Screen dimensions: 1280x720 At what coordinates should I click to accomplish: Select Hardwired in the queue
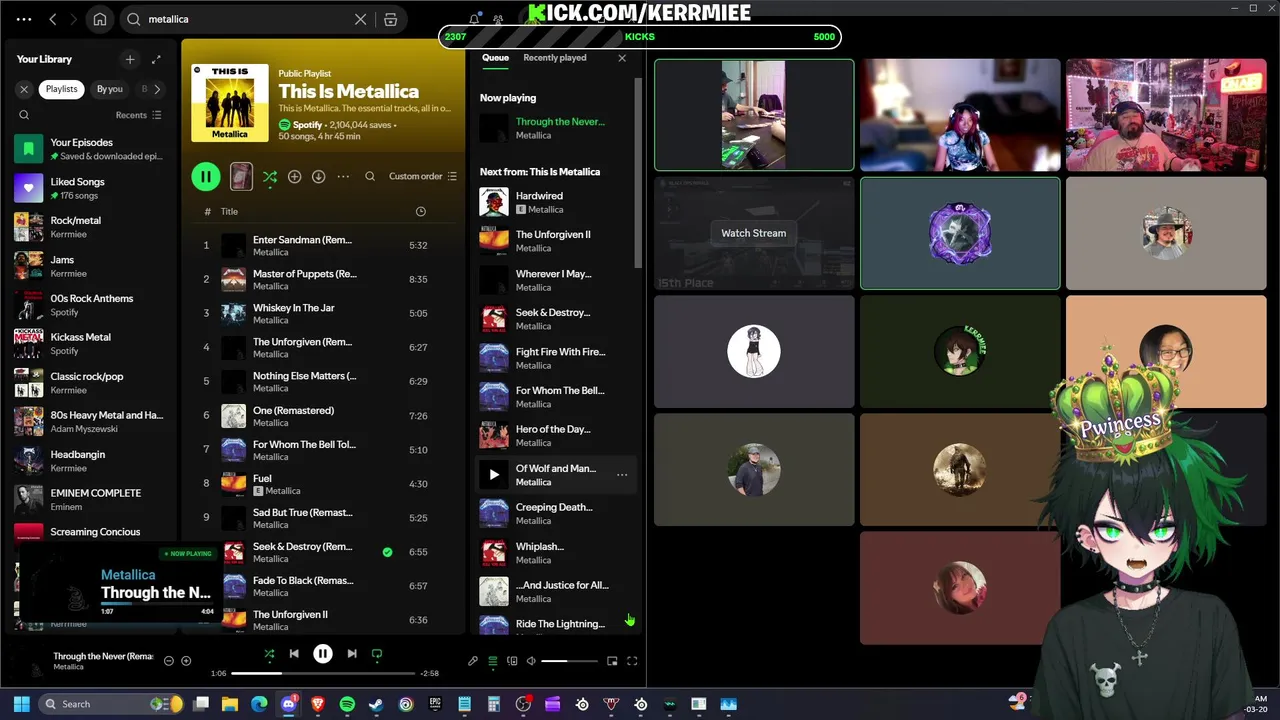[x=554, y=202]
